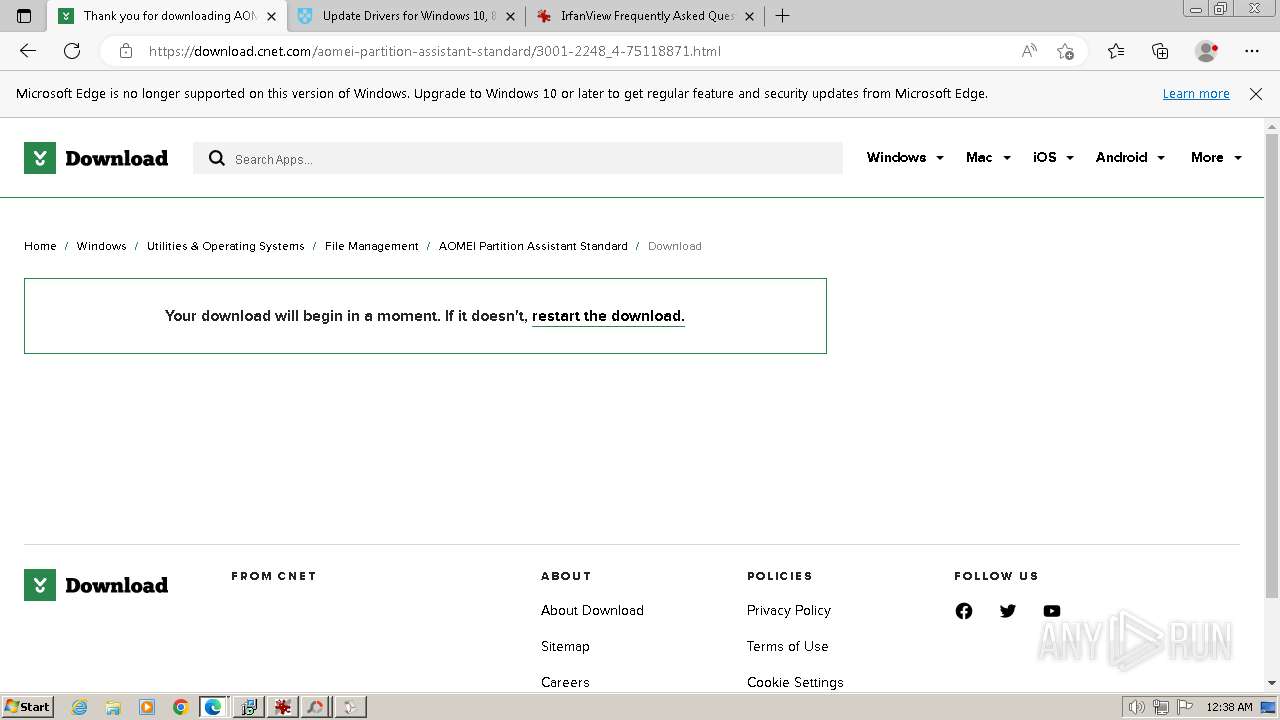The width and height of the screenshot is (1280, 720).
Task: Open the Sitemap footer link
Action: [565, 646]
